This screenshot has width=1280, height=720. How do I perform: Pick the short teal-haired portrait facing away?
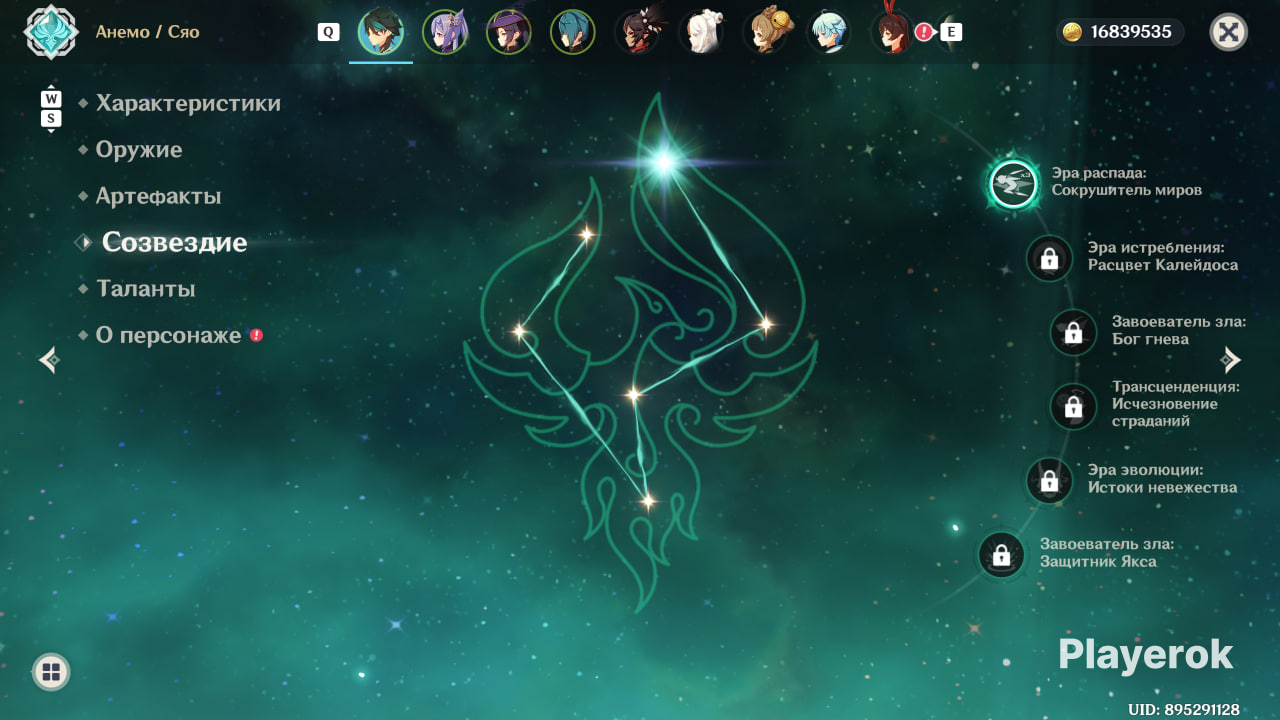point(573,32)
